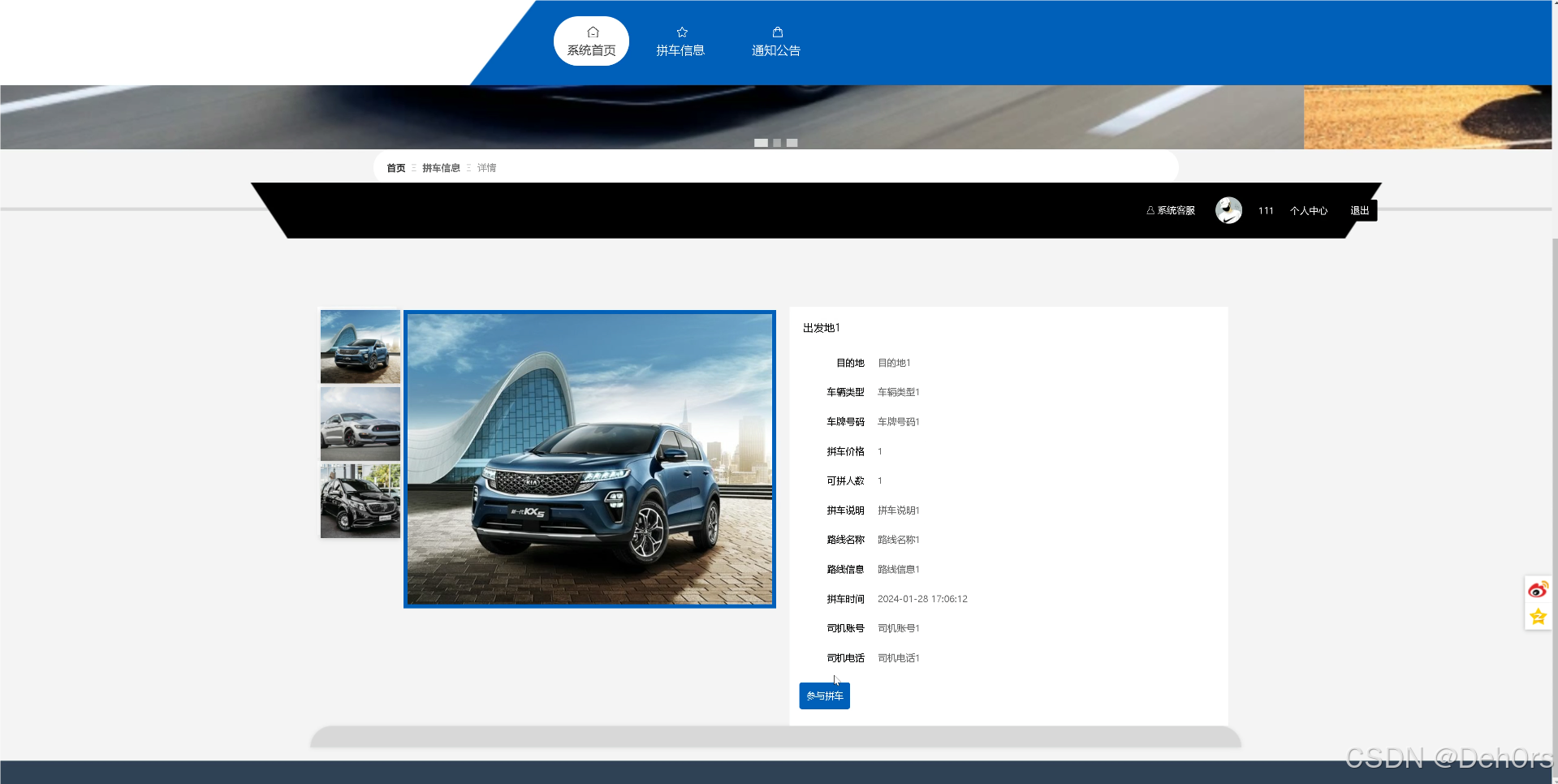Click the 参与拼车 join carpool button
The height and width of the screenshot is (784, 1558).
tap(824, 696)
